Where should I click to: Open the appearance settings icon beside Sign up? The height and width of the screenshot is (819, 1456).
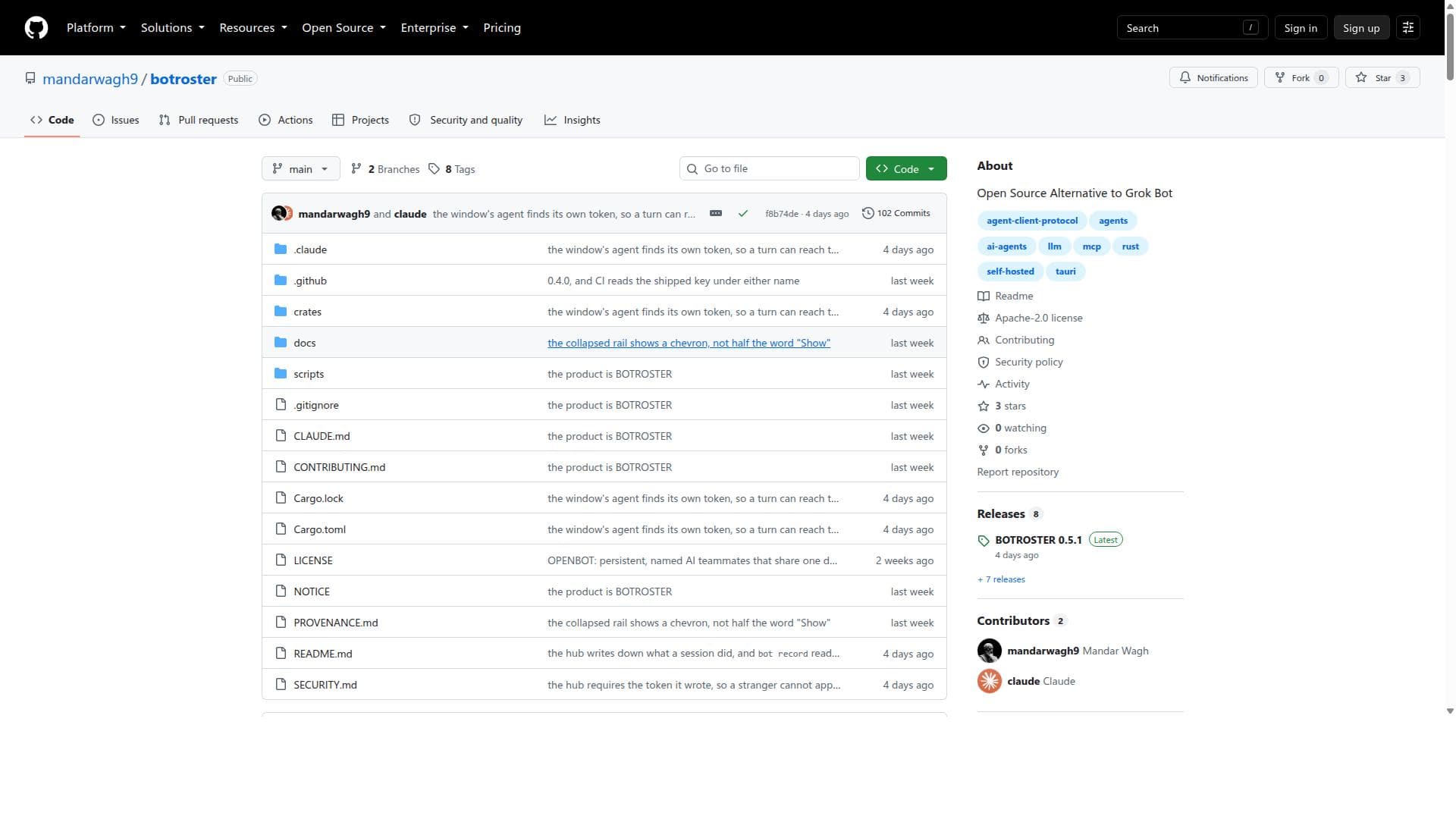(1407, 28)
